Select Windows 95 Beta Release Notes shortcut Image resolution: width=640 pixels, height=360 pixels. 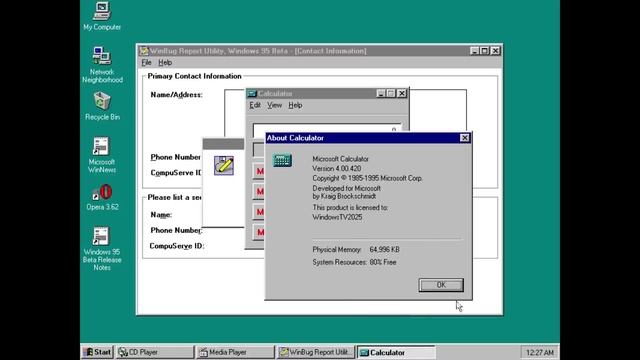[x=102, y=249]
